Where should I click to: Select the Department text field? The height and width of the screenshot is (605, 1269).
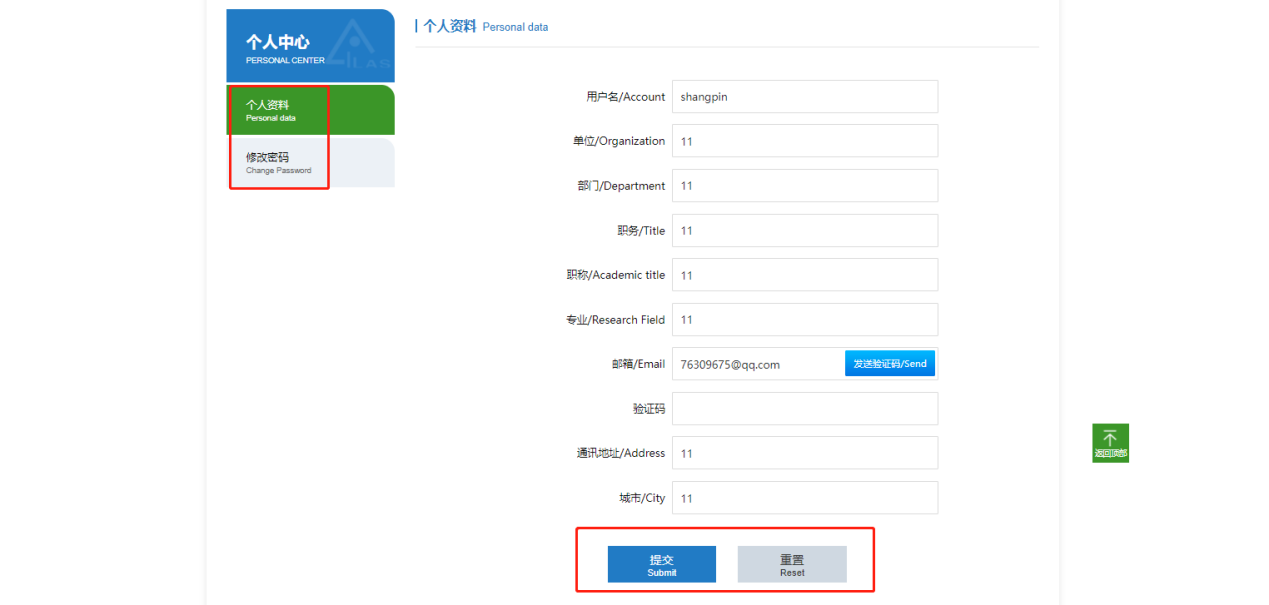804,186
